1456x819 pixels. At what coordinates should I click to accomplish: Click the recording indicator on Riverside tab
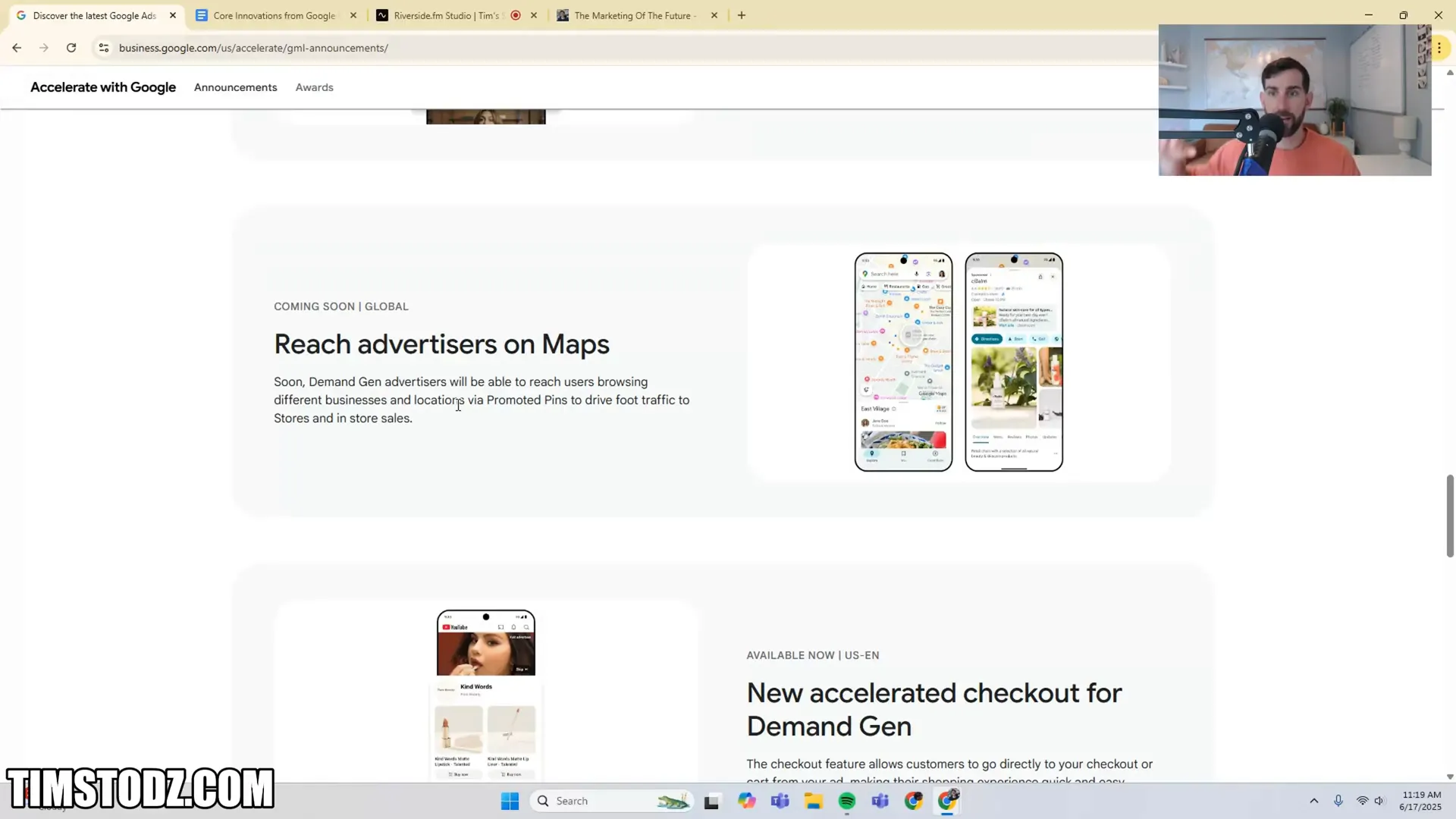(x=516, y=15)
